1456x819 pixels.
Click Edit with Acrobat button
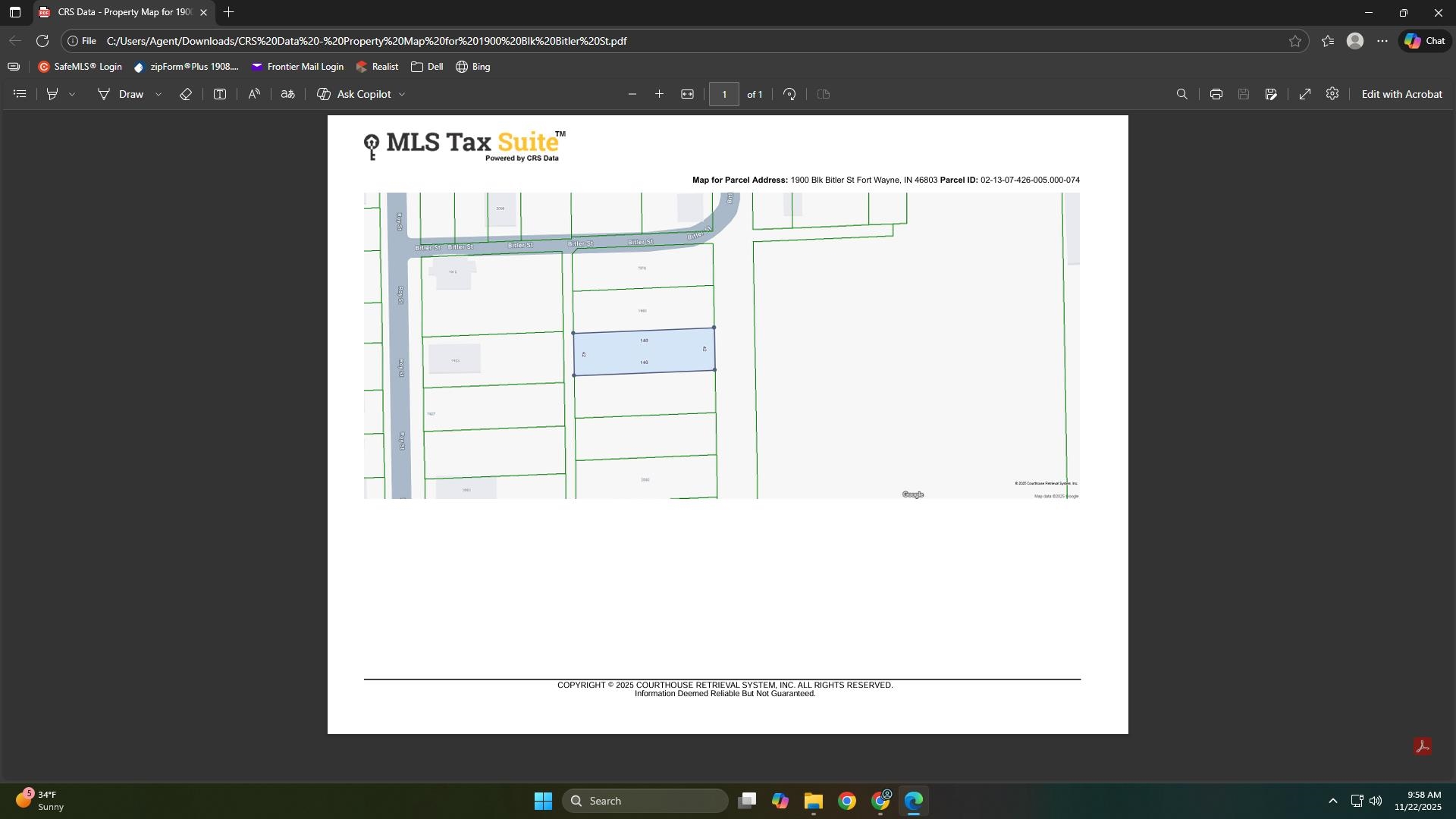(x=1401, y=94)
